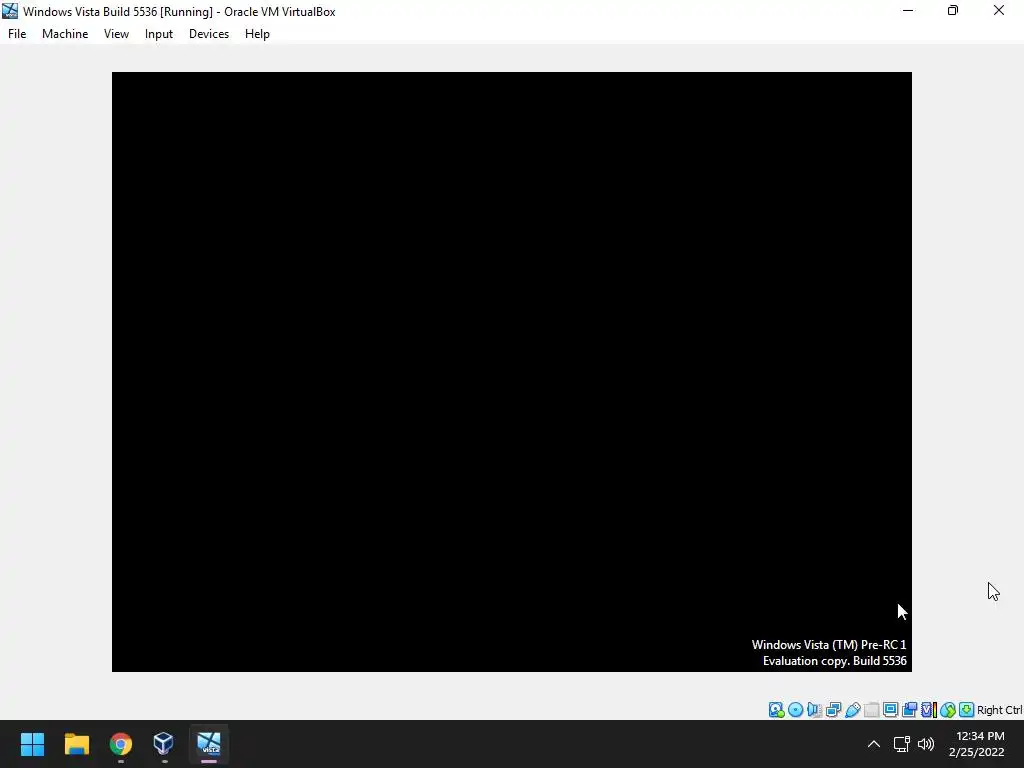Open the View menu
1024x768 pixels.
coord(116,34)
